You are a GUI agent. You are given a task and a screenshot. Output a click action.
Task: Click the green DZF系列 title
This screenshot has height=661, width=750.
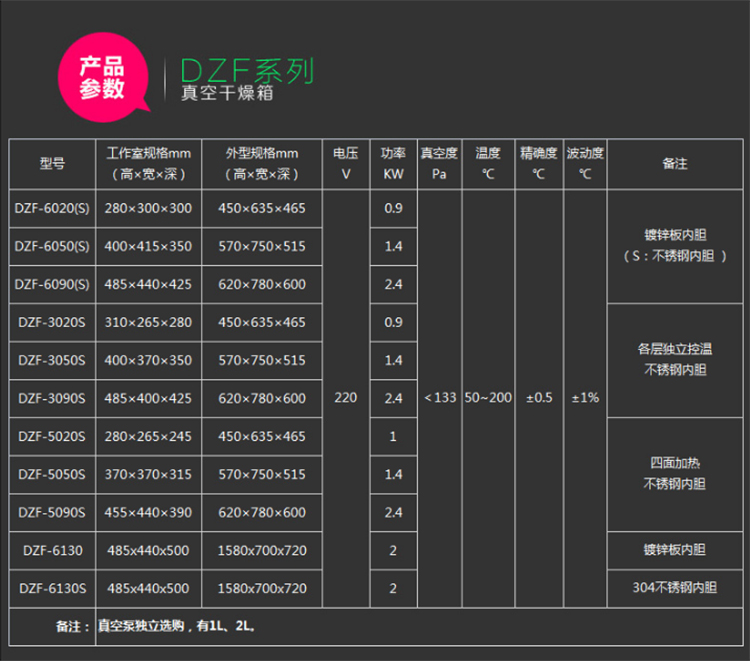tap(247, 71)
